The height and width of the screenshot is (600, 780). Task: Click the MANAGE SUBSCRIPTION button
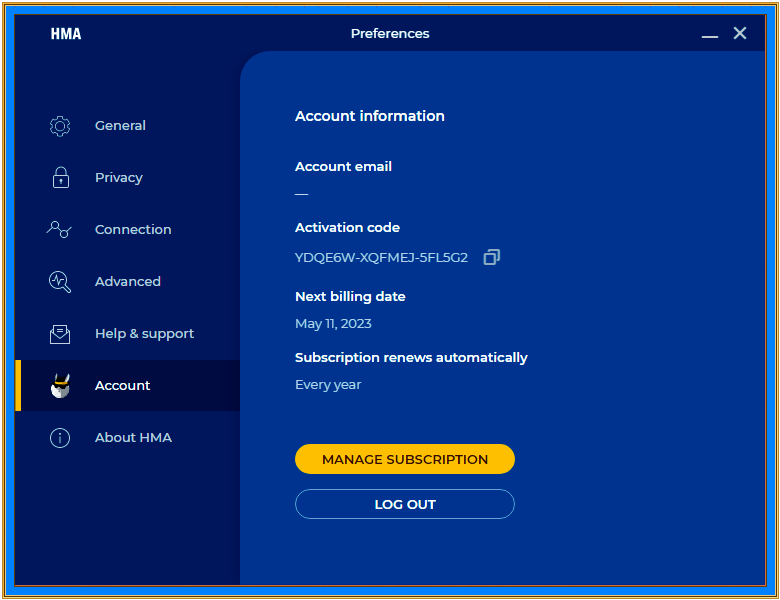[x=404, y=459]
